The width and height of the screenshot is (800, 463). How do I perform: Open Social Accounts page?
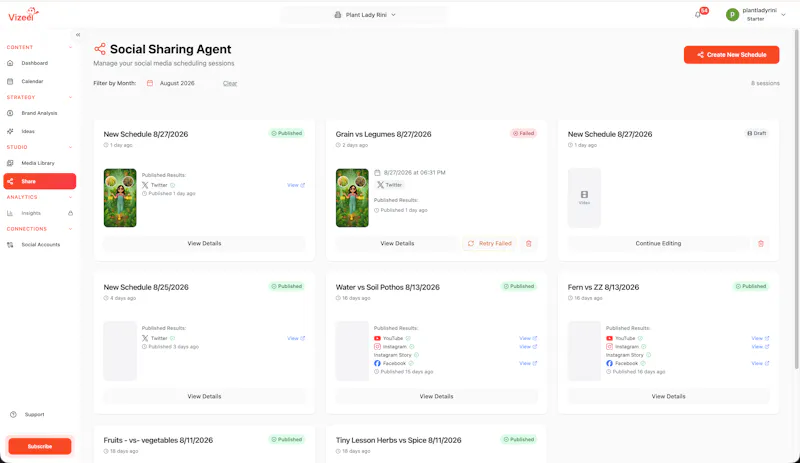coord(39,245)
